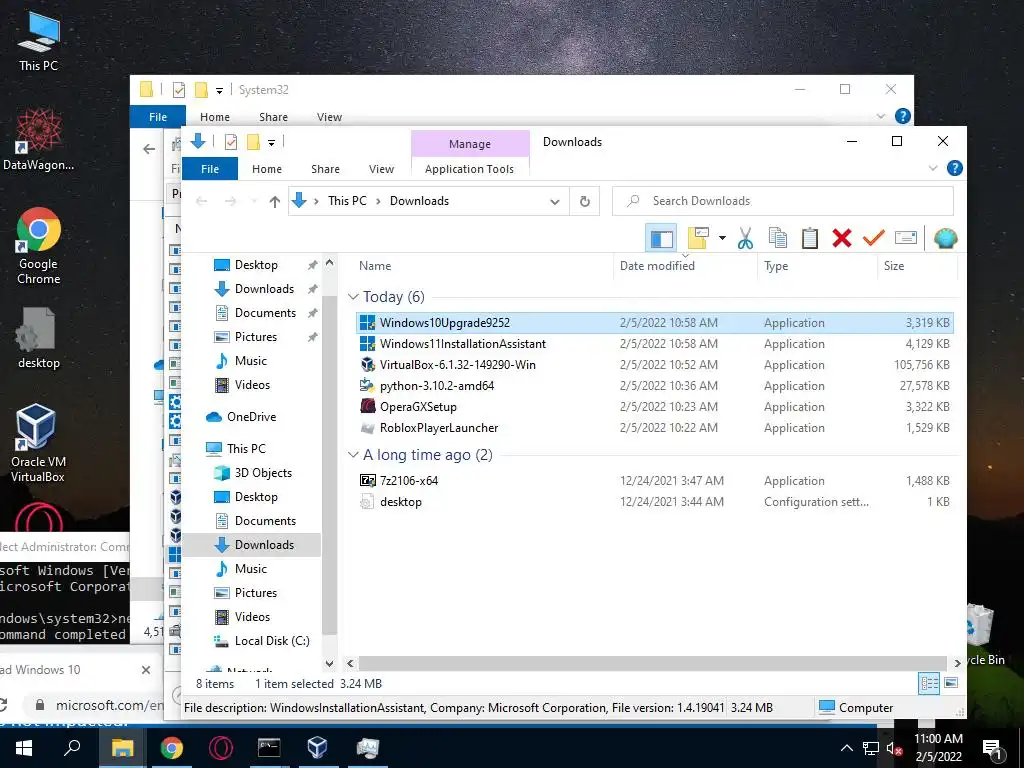Click the Up arrow navigation button
Viewport: 1024px width, 768px height.
[x=275, y=201]
